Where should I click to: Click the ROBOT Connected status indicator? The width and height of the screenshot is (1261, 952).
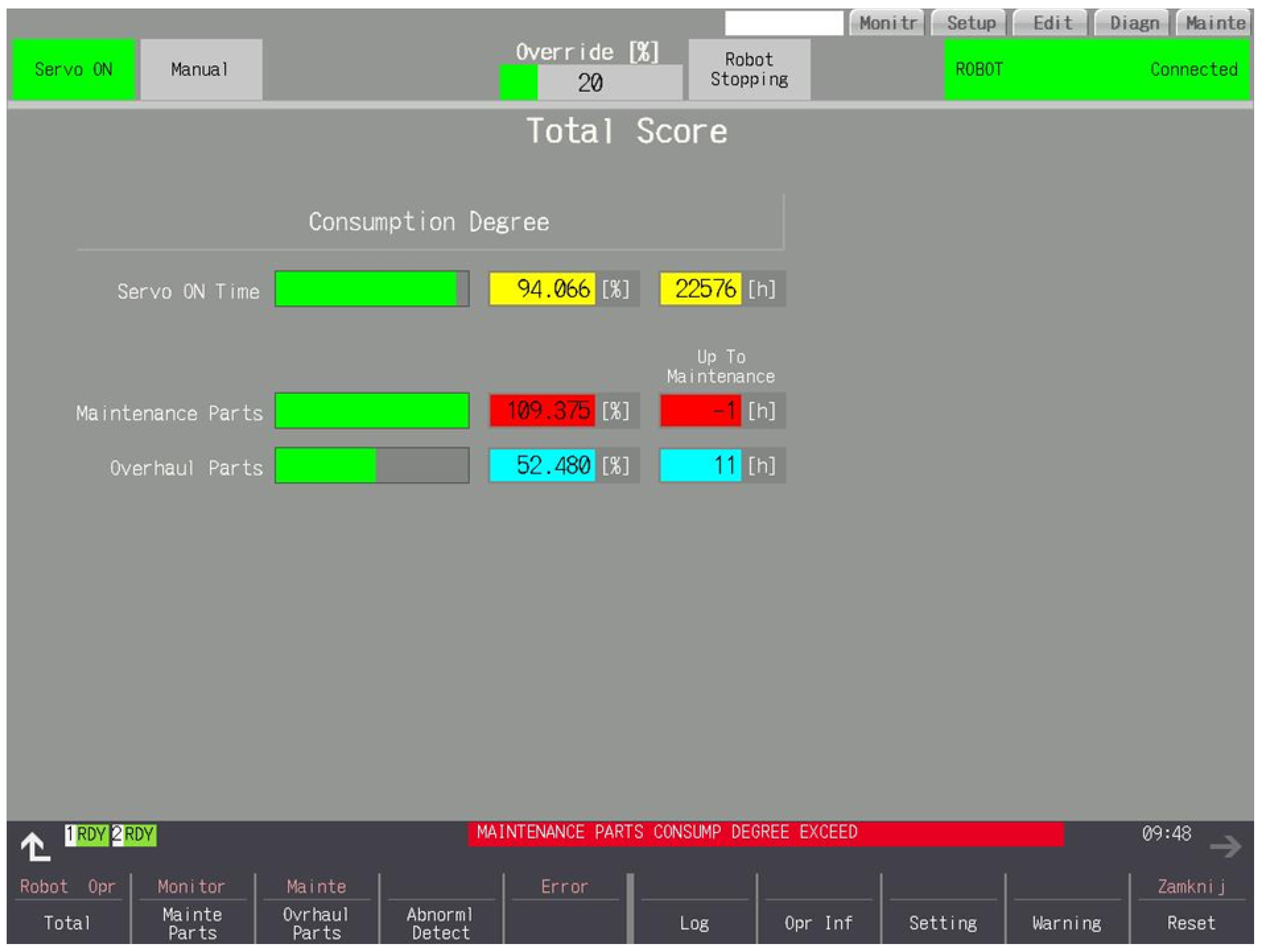(1096, 70)
